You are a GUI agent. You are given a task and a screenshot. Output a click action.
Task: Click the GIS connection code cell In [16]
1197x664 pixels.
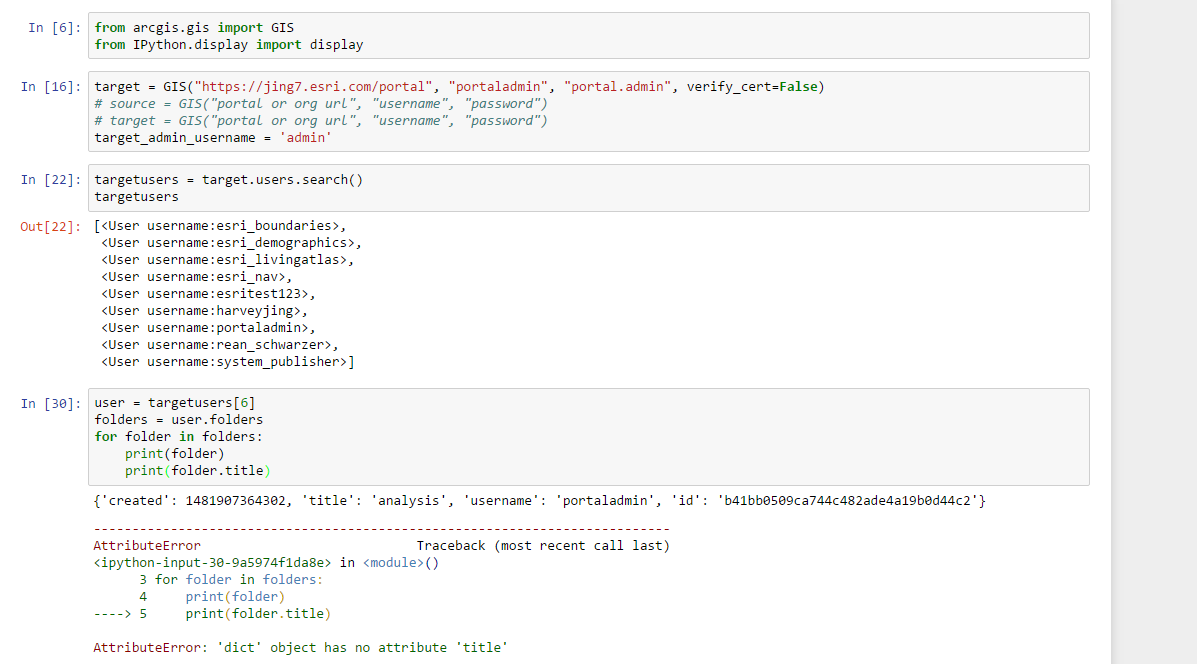coord(589,112)
